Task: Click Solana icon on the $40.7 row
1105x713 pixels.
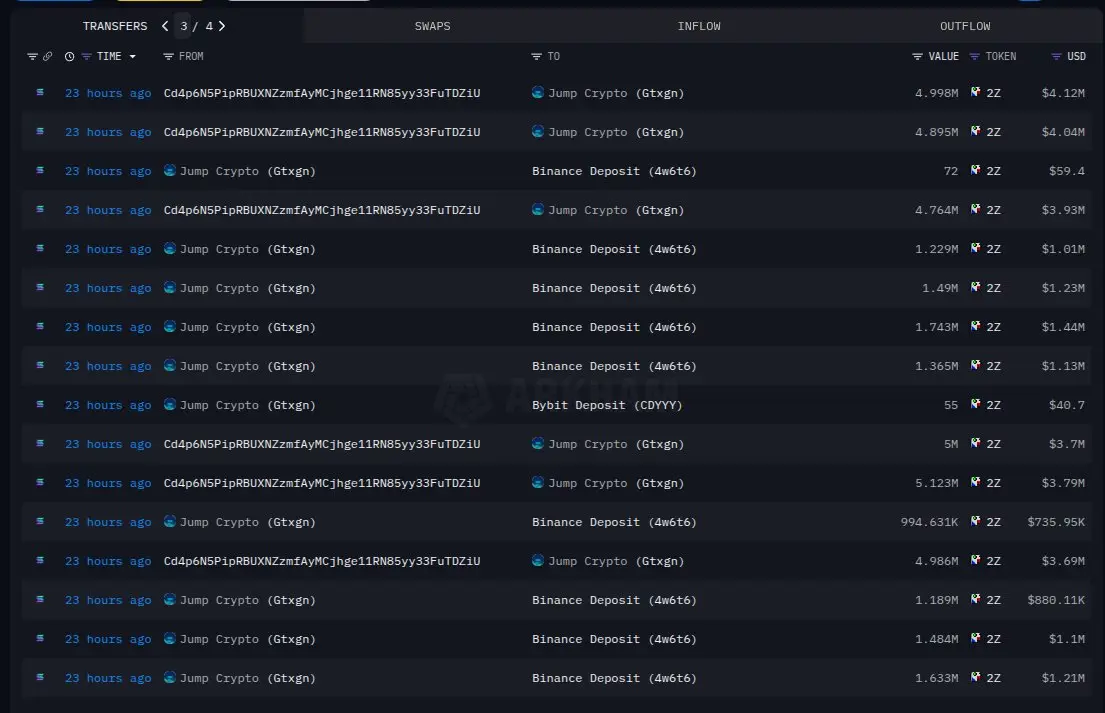Action: click(40, 404)
